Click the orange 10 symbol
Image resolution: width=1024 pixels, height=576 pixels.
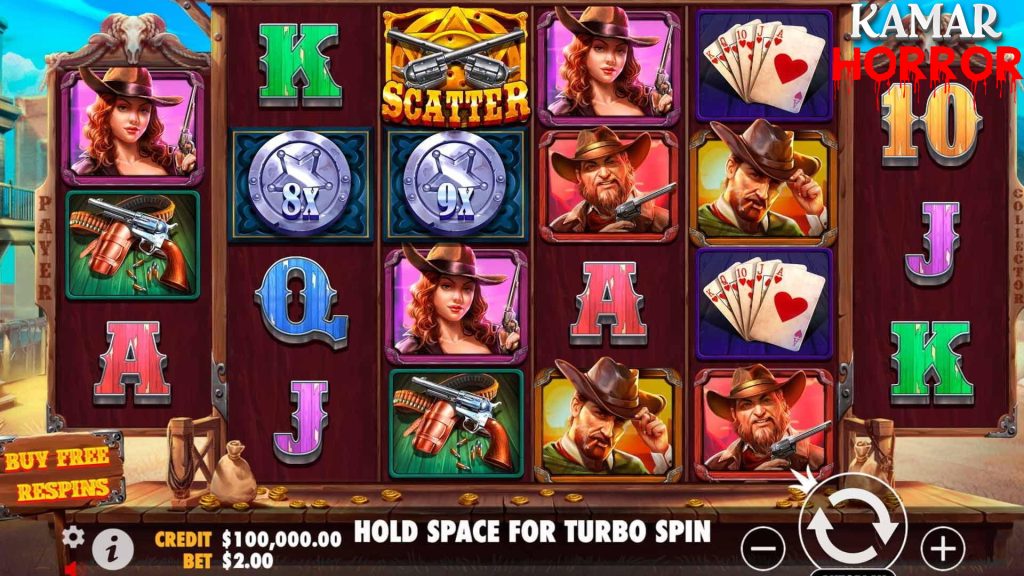click(x=931, y=125)
